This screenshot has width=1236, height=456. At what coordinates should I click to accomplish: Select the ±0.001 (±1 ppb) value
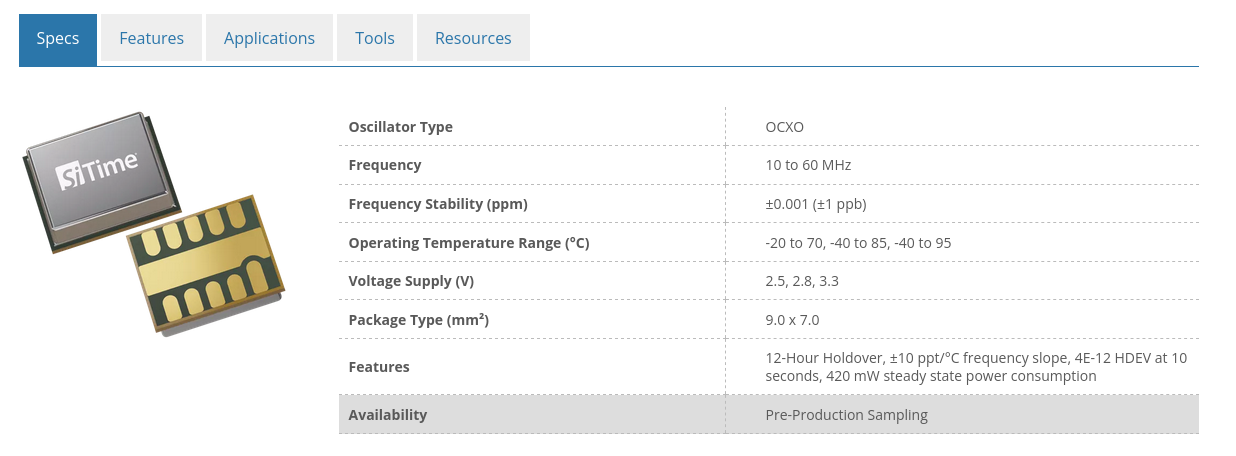click(815, 204)
